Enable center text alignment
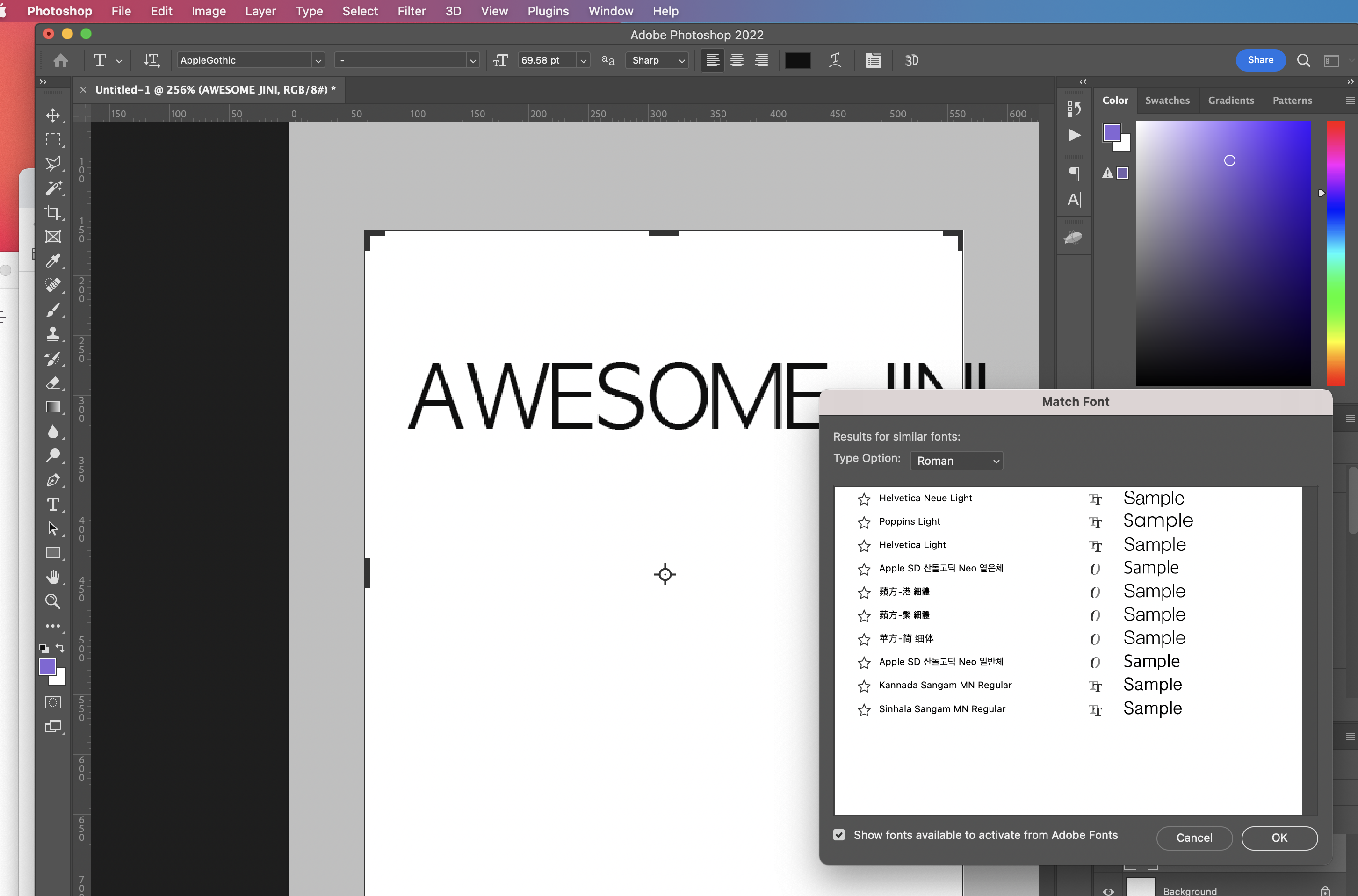Image resolution: width=1358 pixels, height=896 pixels. [x=737, y=61]
